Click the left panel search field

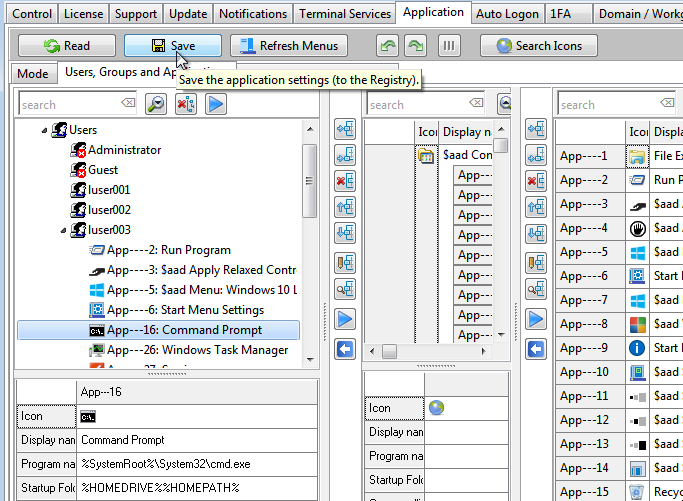pos(70,104)
